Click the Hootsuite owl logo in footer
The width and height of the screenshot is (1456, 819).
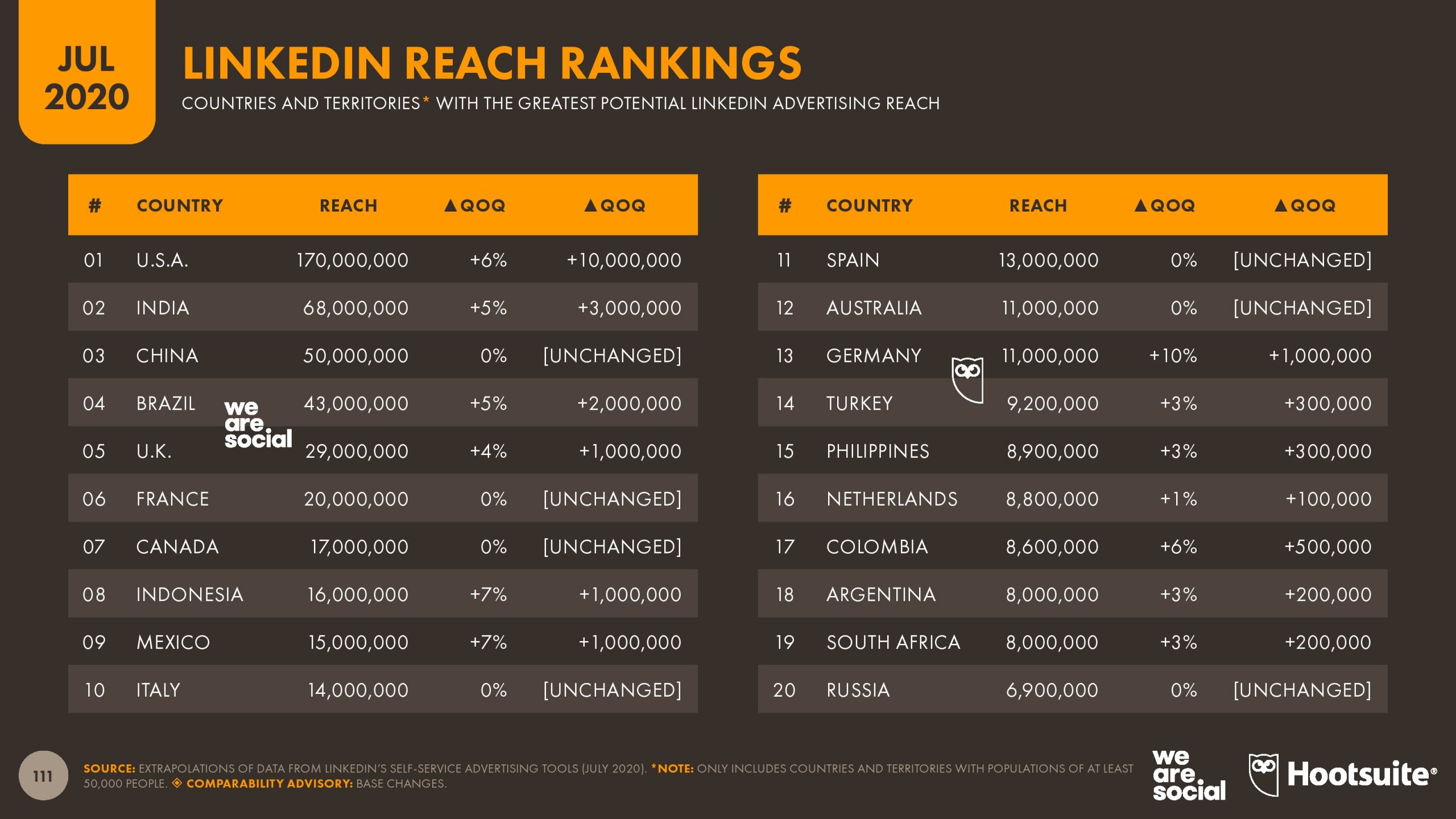click(x=1263, y=775)
